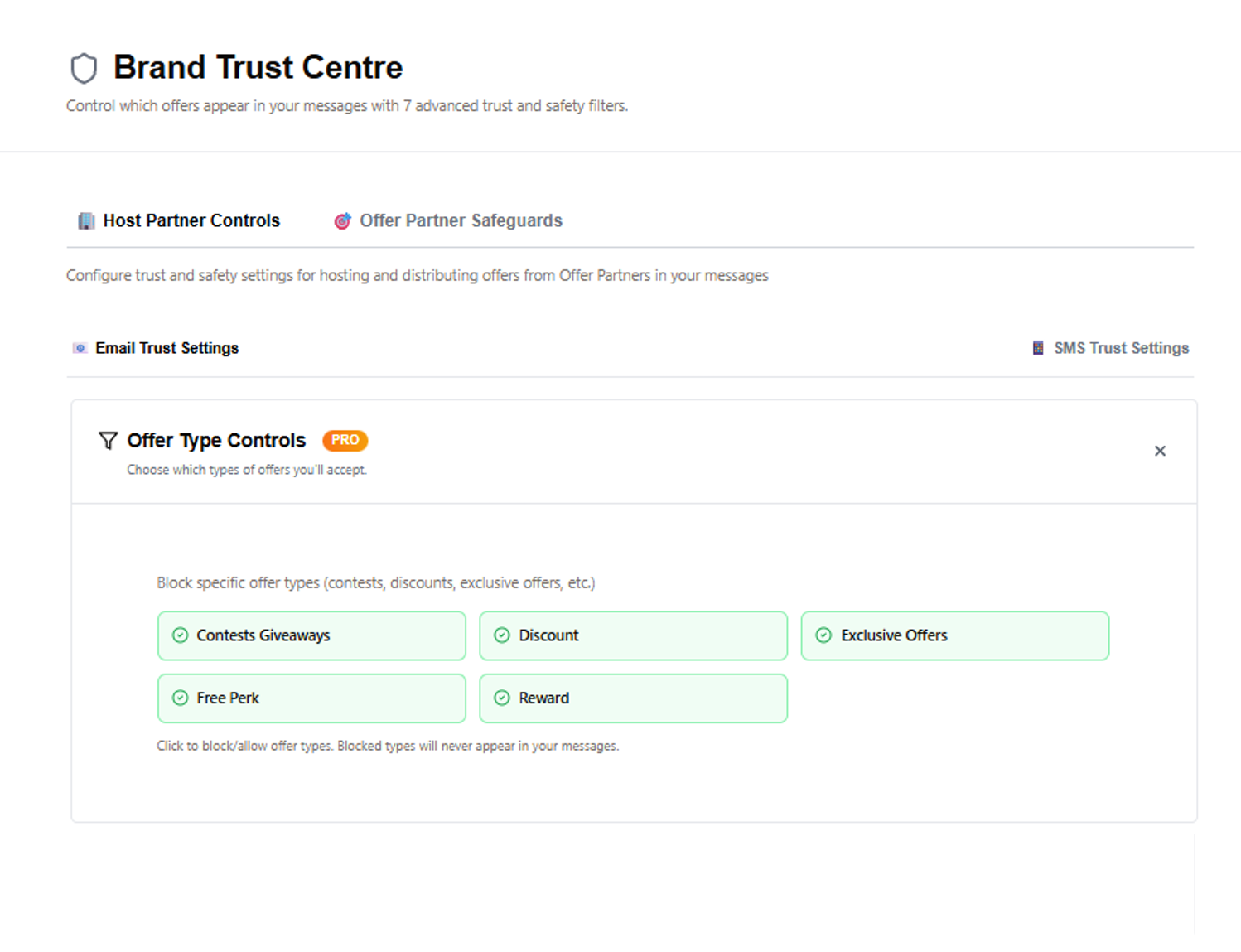Click the building icon for Host Partner Controls
This screenshot has width=1241, height=952.
click(x=86, y=221)
